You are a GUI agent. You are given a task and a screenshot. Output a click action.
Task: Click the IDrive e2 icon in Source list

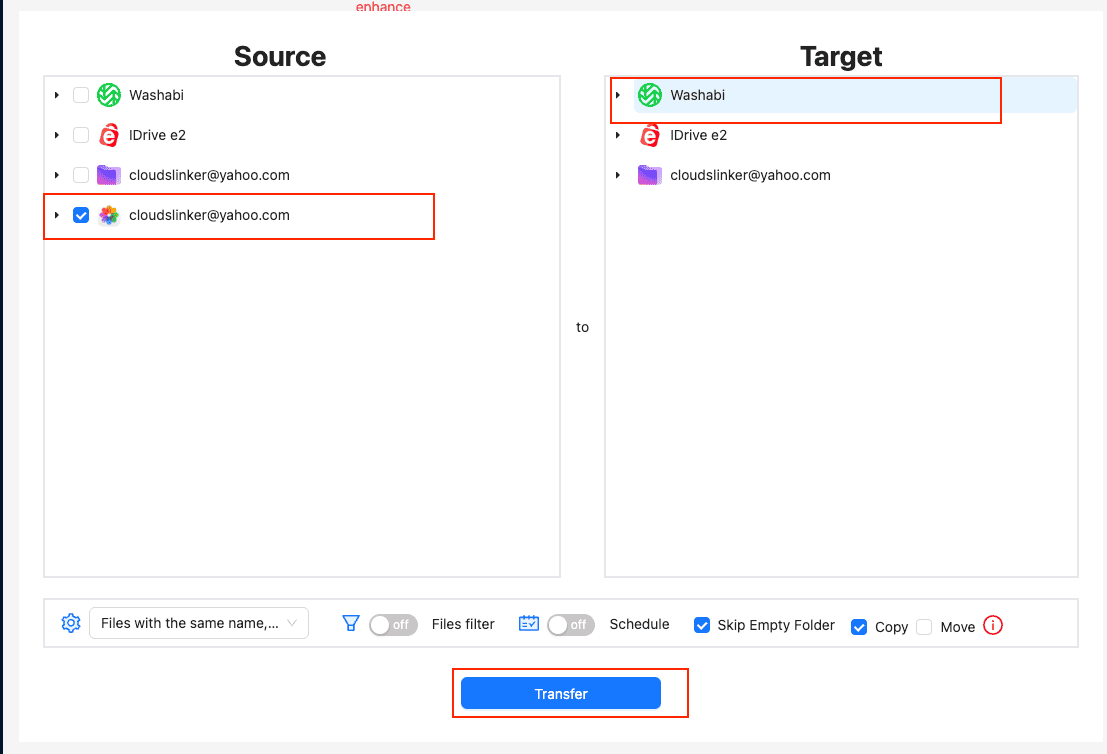(x=109, y=136)
